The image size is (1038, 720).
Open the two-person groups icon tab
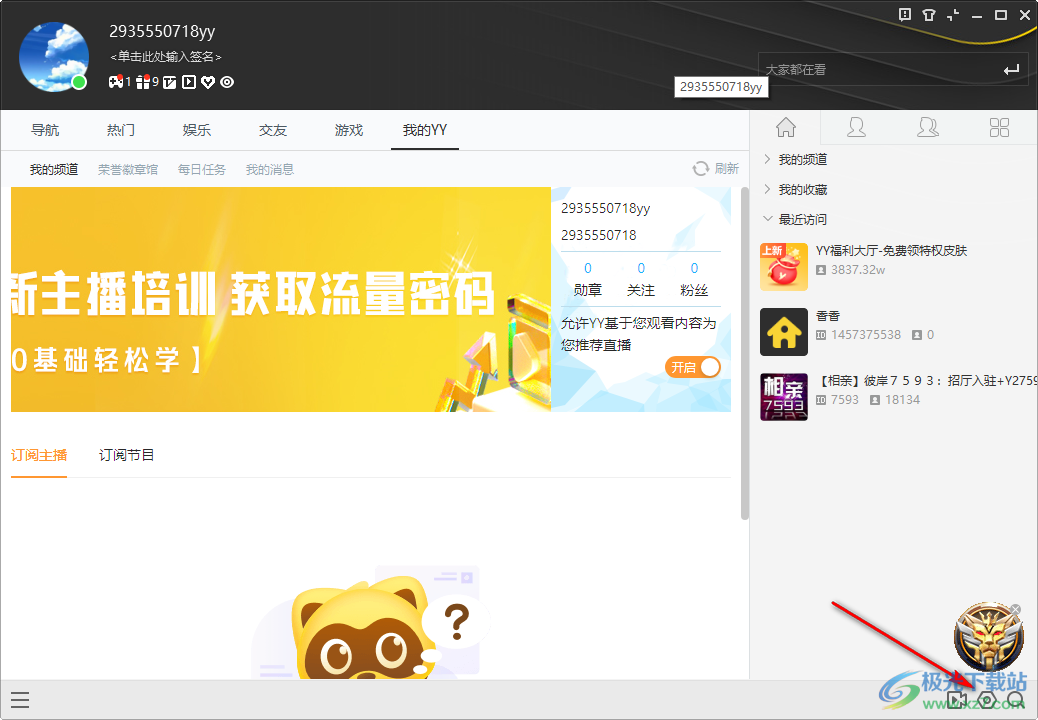[928, 127]
